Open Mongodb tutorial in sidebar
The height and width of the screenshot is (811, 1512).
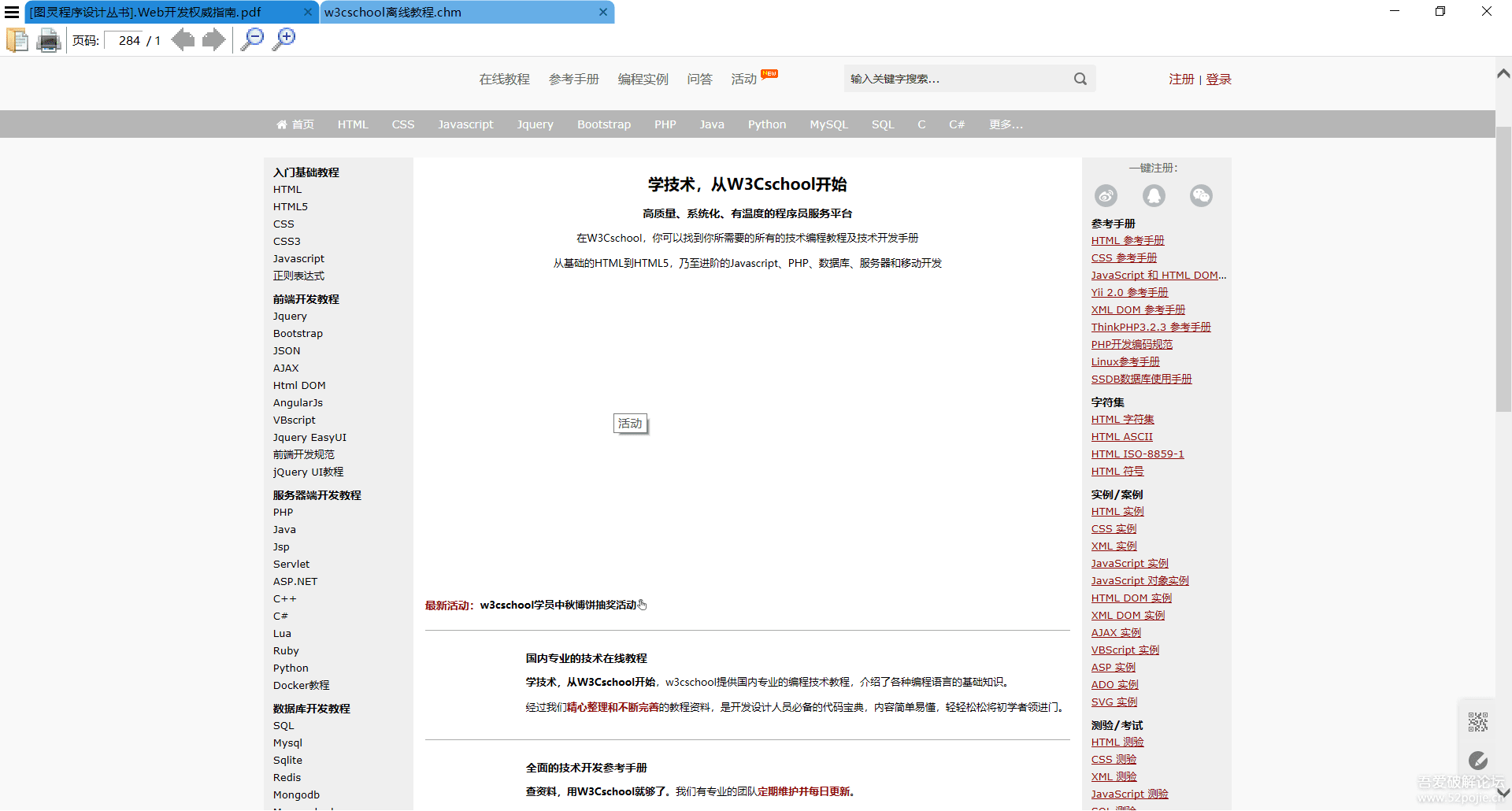click(x=296, y=795)
